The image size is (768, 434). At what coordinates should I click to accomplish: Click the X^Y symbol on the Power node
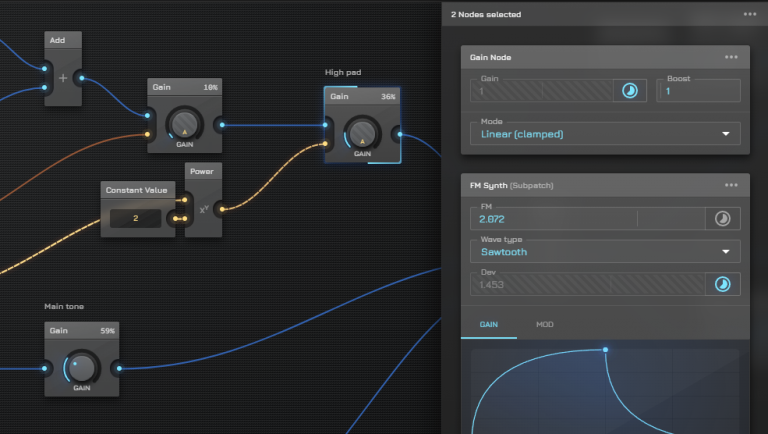[204, 209]
